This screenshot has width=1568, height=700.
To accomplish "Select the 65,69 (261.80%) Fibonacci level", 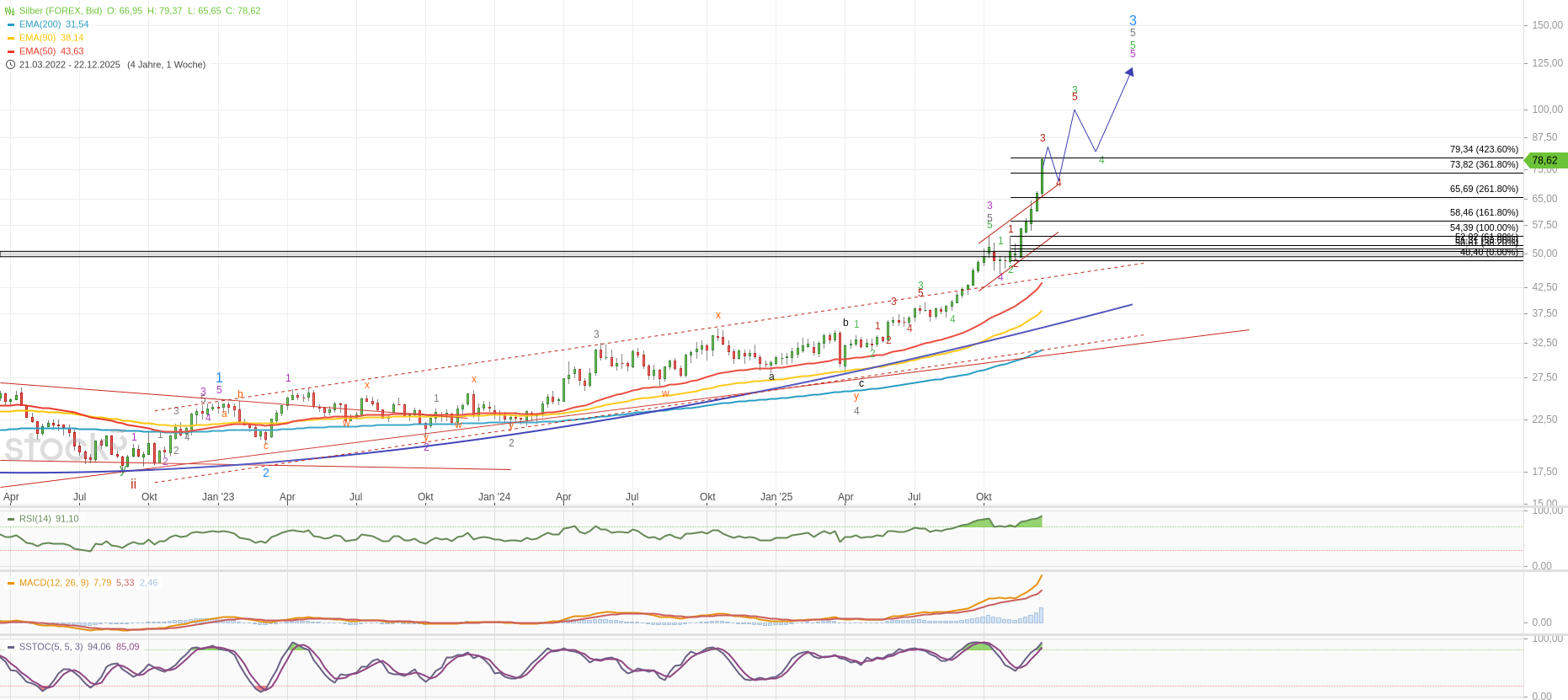I will point(1484,190).
